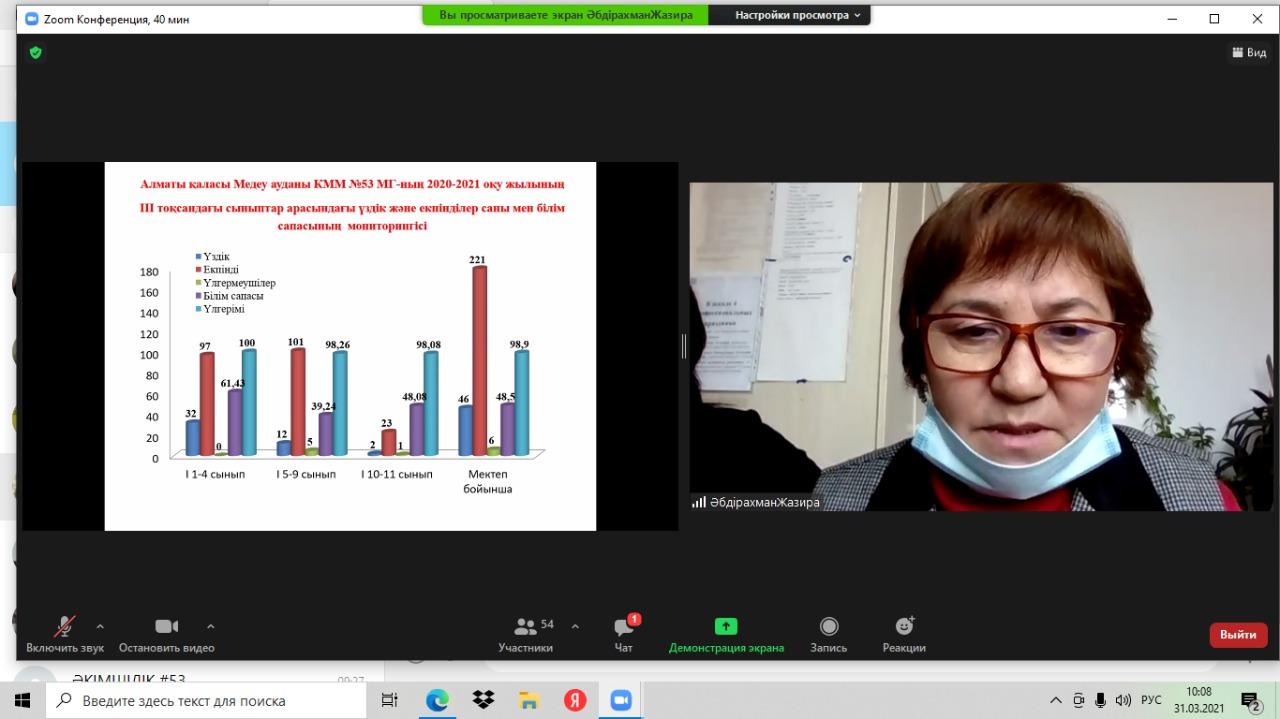Click the green encryption shield icon

click(x=36, y=52)
